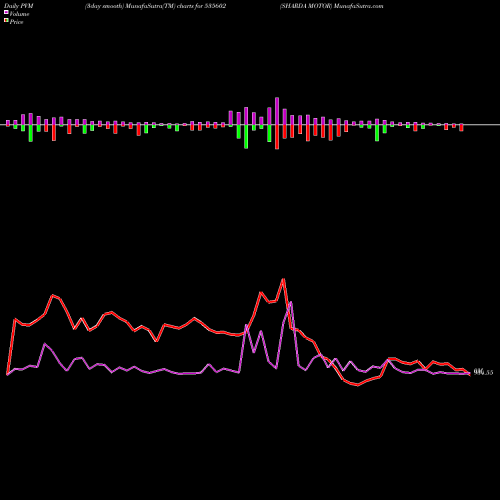Click the Daily PVM chart title

point(19,6)
